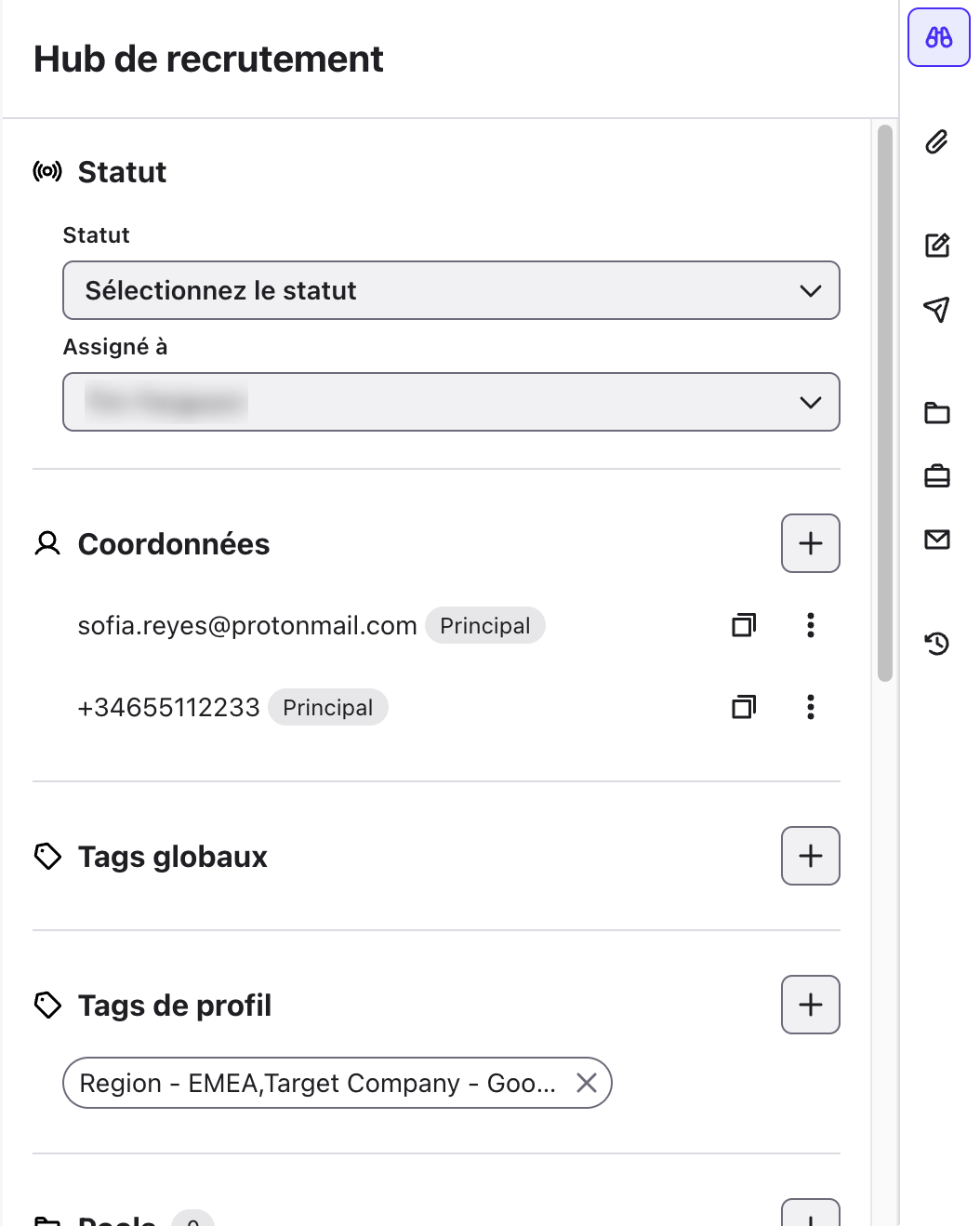Viewport: 980px width, 1226px height.
Task: Open the briefcase jobs icon
Action: click(936, 477)
